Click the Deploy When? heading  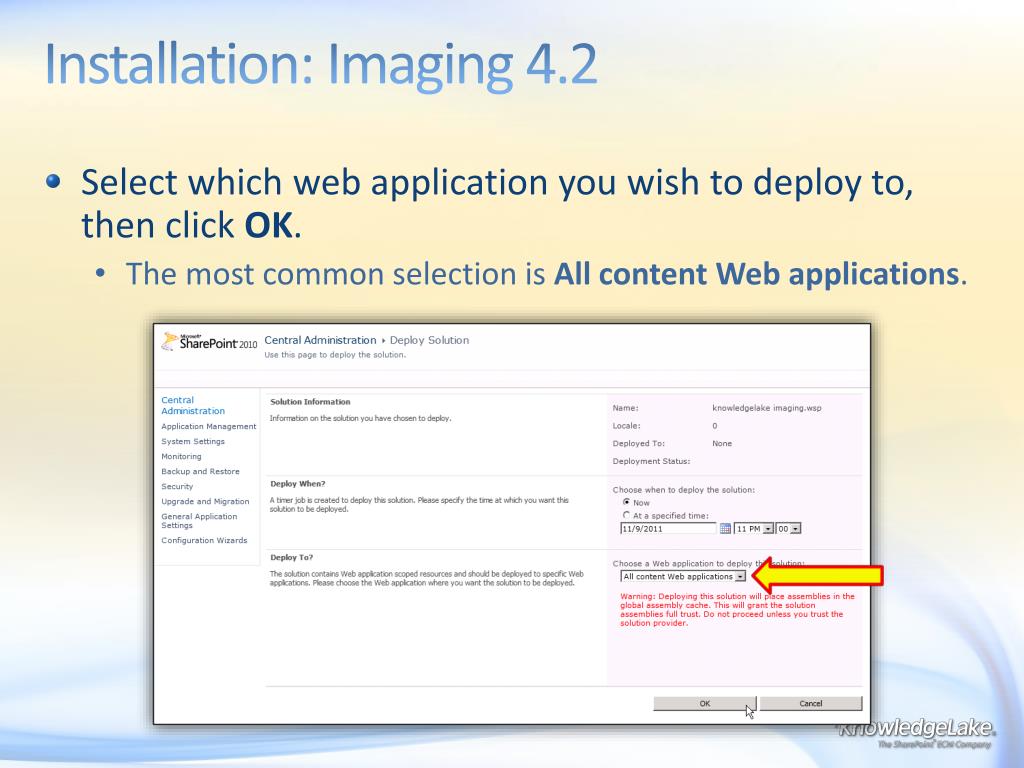[x=298, y=484]
